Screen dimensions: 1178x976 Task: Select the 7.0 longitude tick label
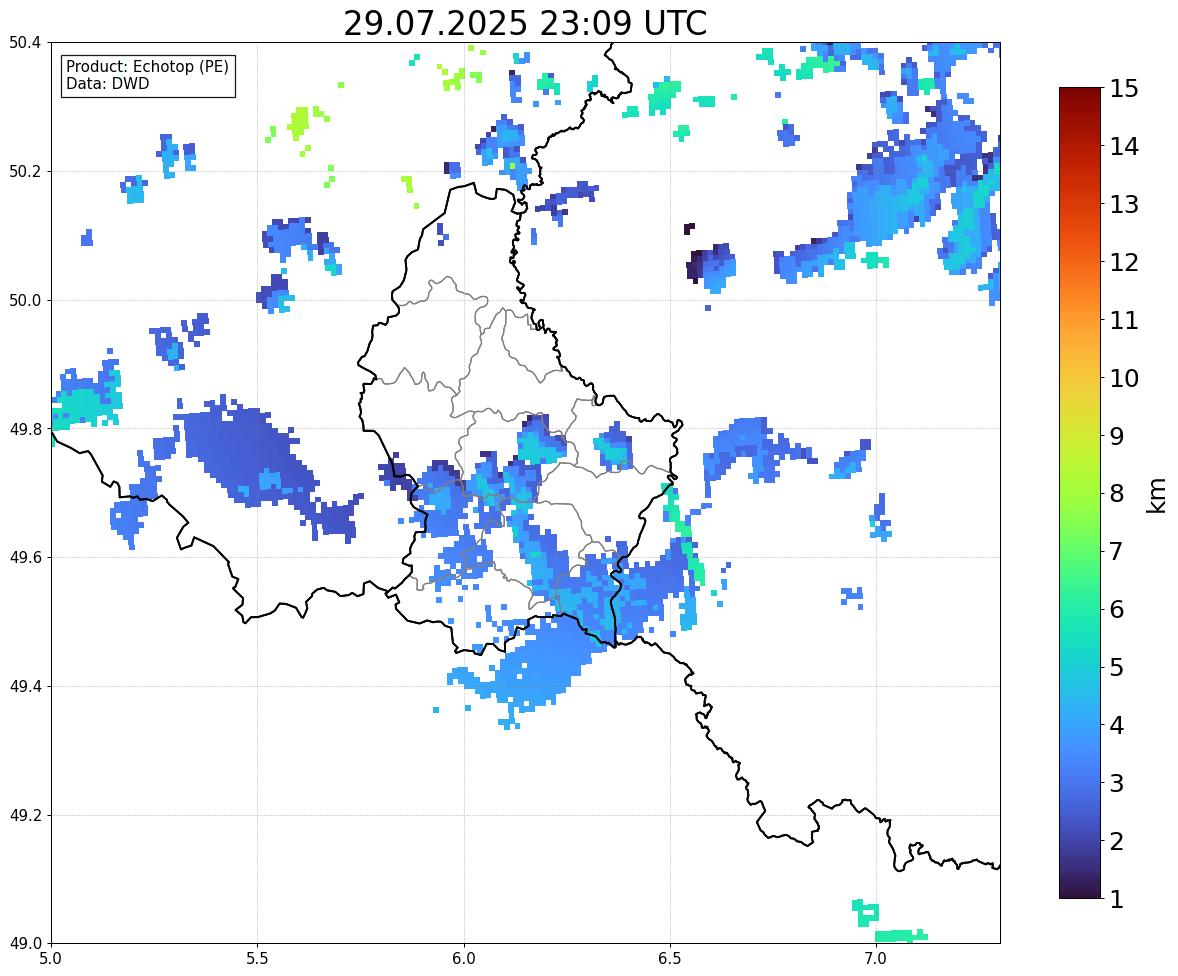(x=876, y=959)
